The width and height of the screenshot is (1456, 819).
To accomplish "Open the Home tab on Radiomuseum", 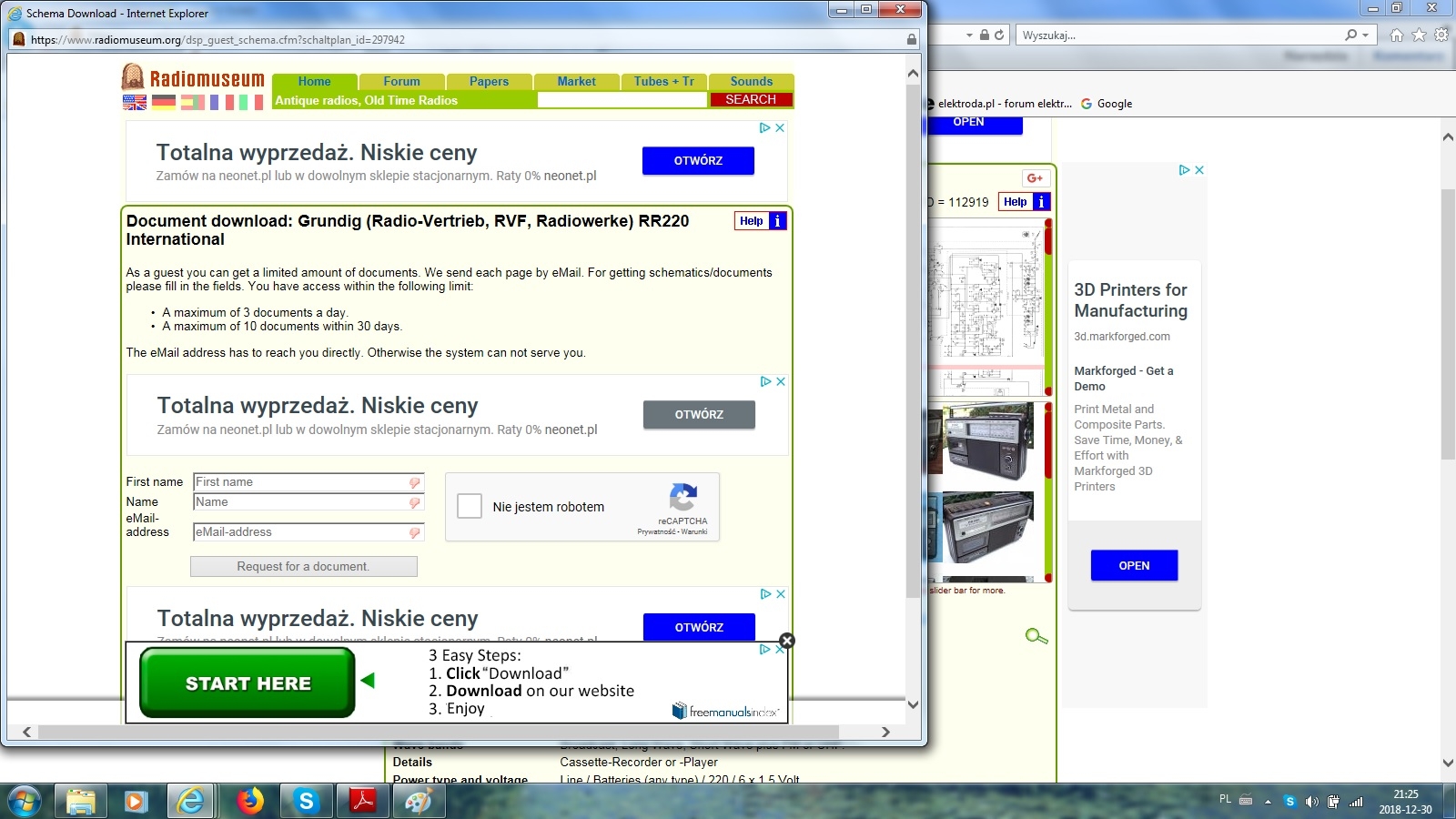I will coord(314,82).
